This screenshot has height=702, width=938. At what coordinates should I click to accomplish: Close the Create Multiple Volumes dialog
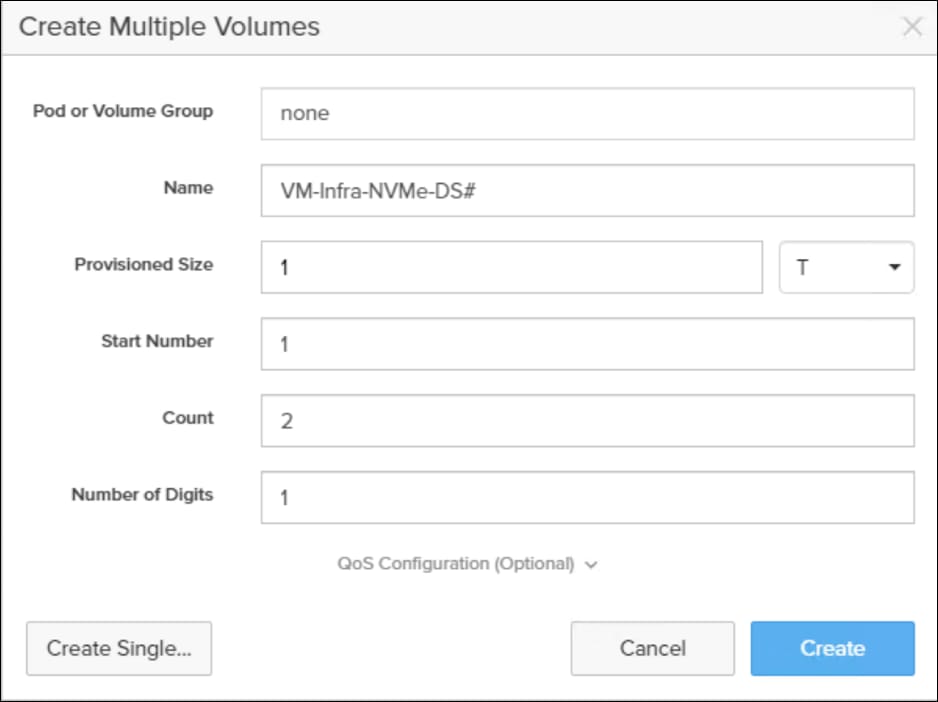click(x=911, y=27)
